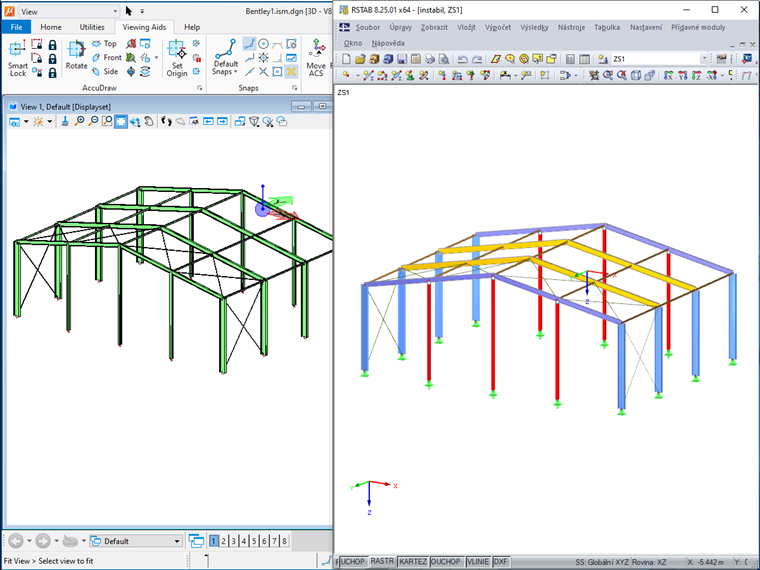Screen dimensions: 760x570
Task: Toggle the Keypoint snap icon
Action: [x=249, y=44]
